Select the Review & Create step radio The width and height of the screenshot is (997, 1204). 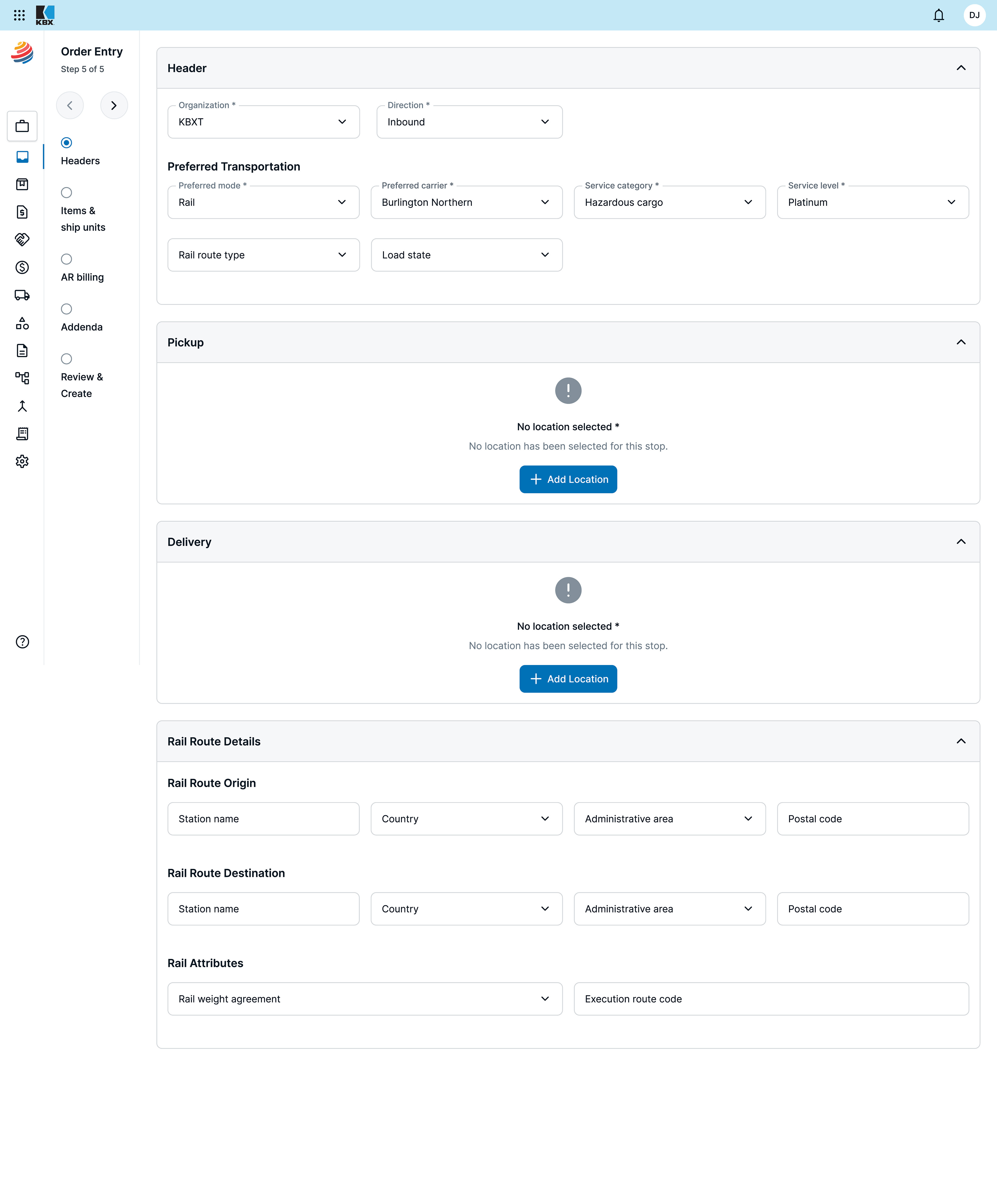pos(66,359)
